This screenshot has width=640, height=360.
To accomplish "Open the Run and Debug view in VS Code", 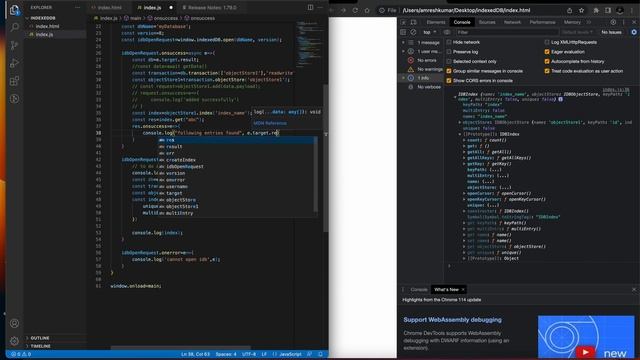I will tap(15, 63).
